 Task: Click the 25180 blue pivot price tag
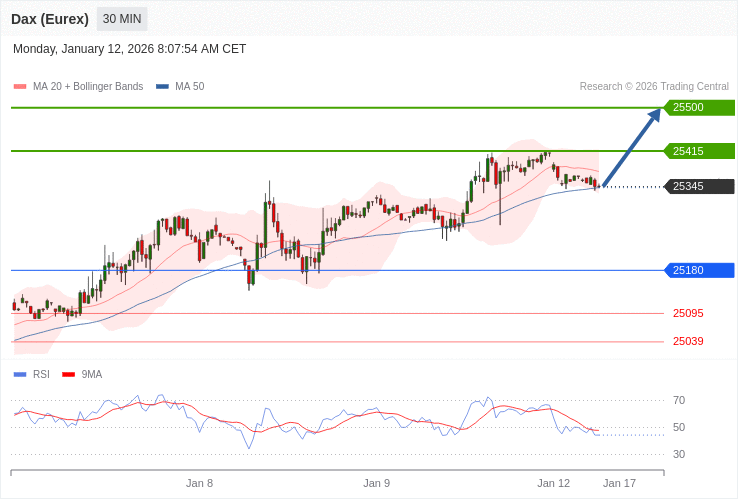point(699,270)
